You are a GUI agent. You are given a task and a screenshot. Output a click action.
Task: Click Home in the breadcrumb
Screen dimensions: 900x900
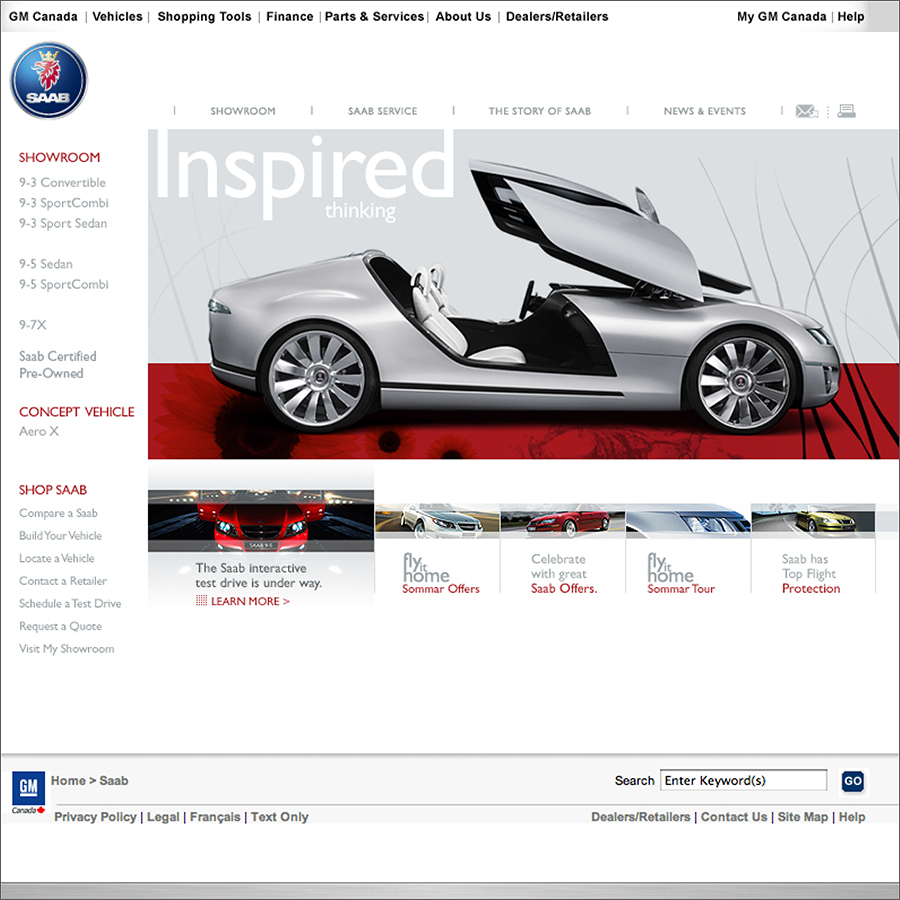[68, 781]
